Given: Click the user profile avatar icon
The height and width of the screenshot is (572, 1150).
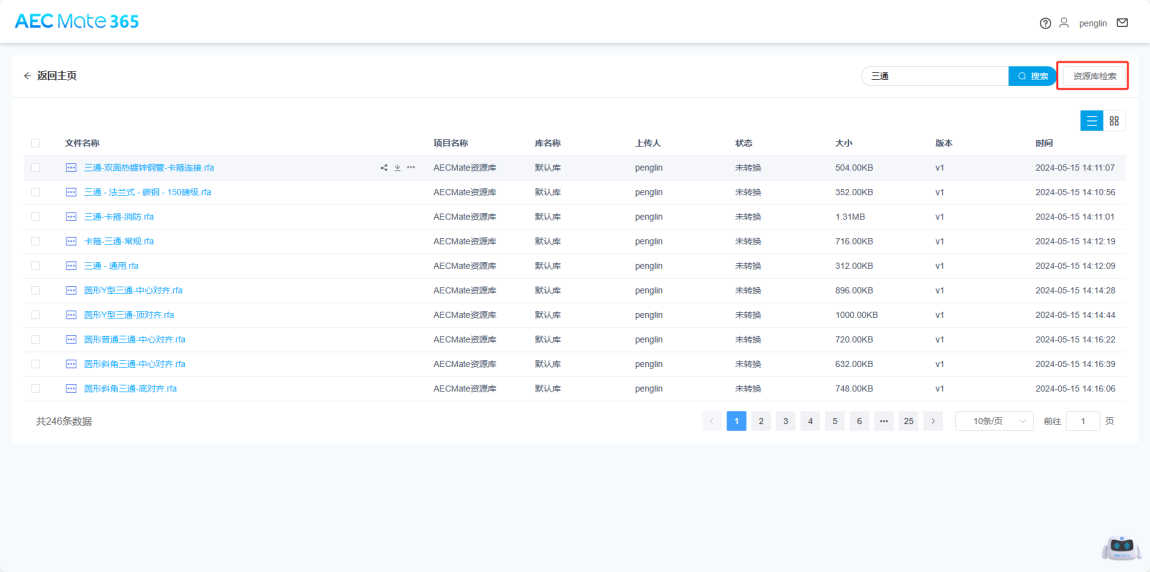Looking at the screenshot, I should pyautogui.click(x=1064, y=23).
